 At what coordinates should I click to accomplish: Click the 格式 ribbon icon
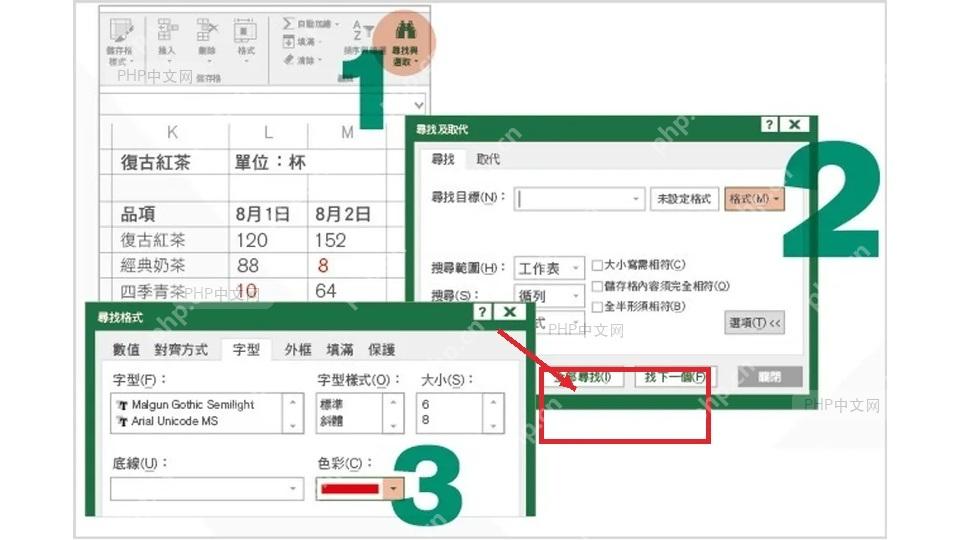[x=246, y=31]
